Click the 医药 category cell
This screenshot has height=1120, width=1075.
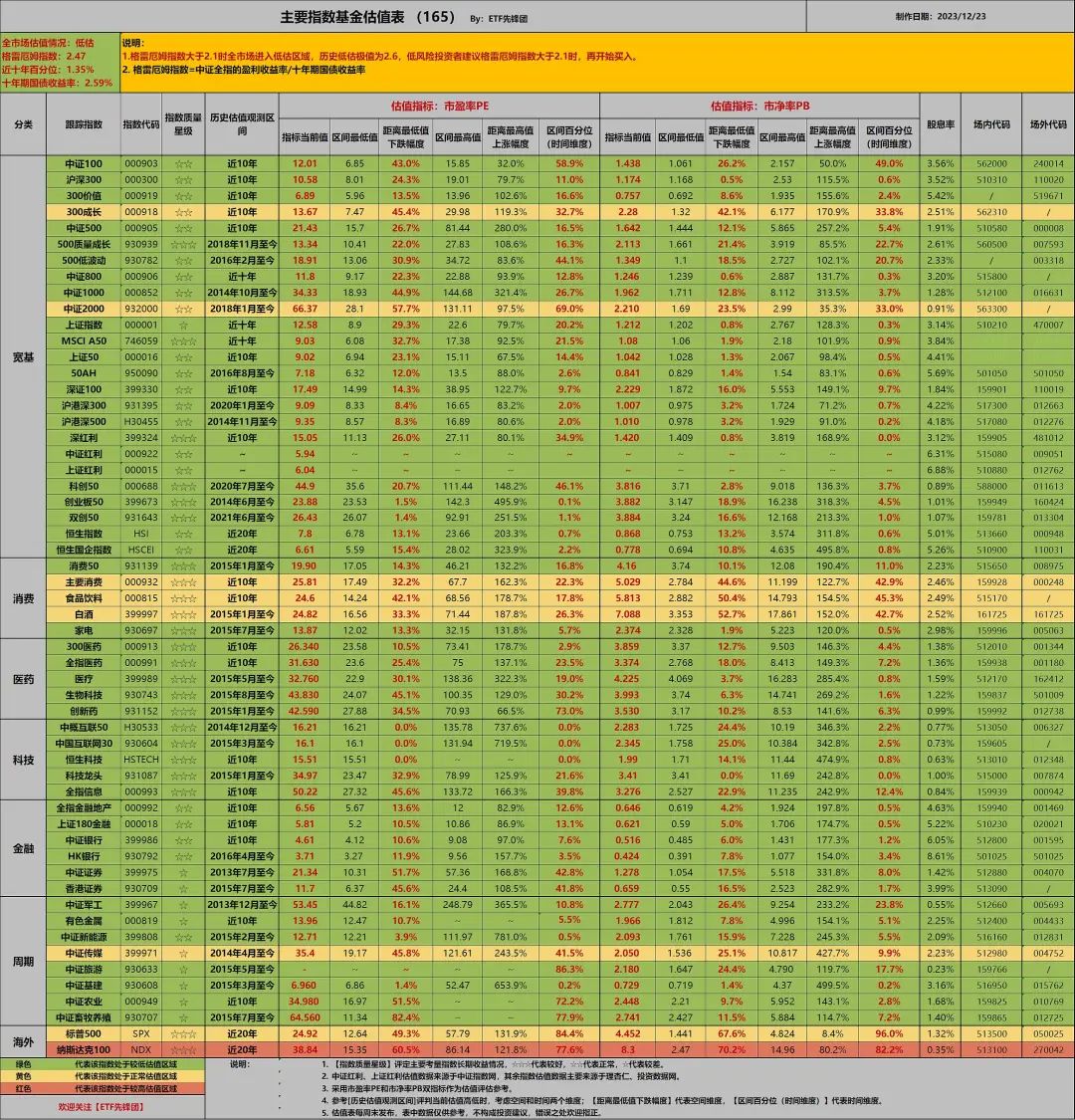[x=24, y=679]
